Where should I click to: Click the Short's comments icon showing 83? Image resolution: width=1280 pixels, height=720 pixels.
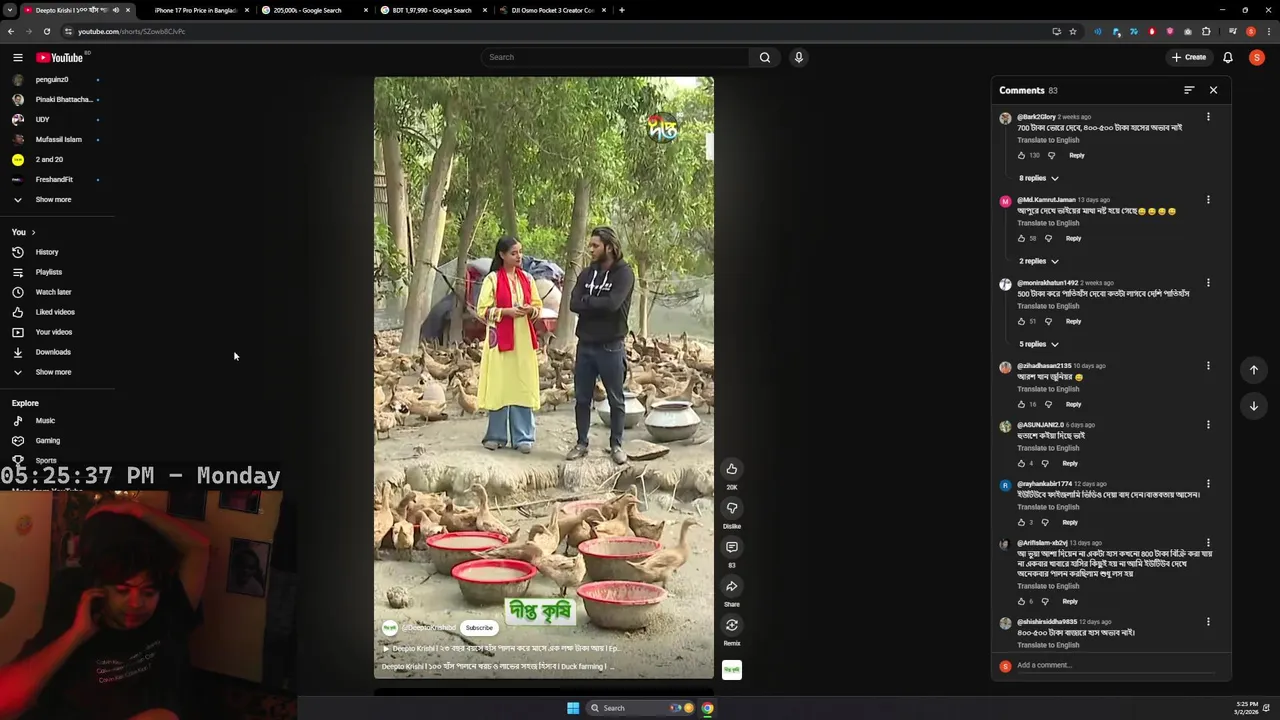(x=732, y=547)
